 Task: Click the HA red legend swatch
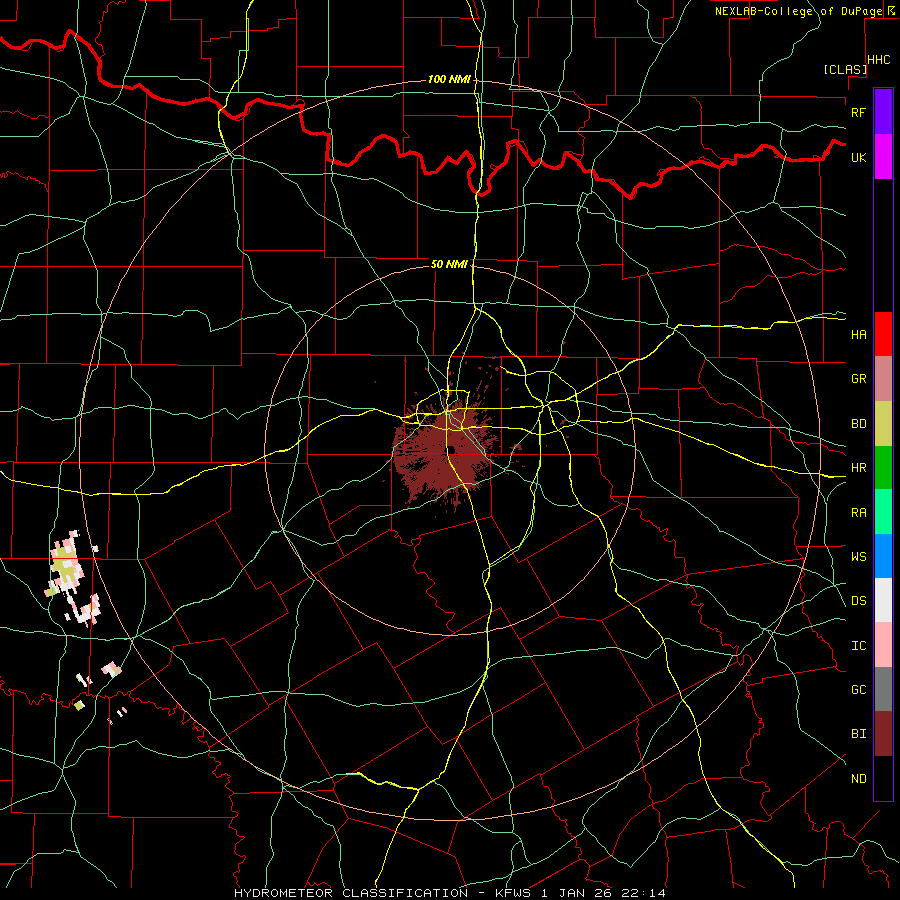(x=883, y=334)
